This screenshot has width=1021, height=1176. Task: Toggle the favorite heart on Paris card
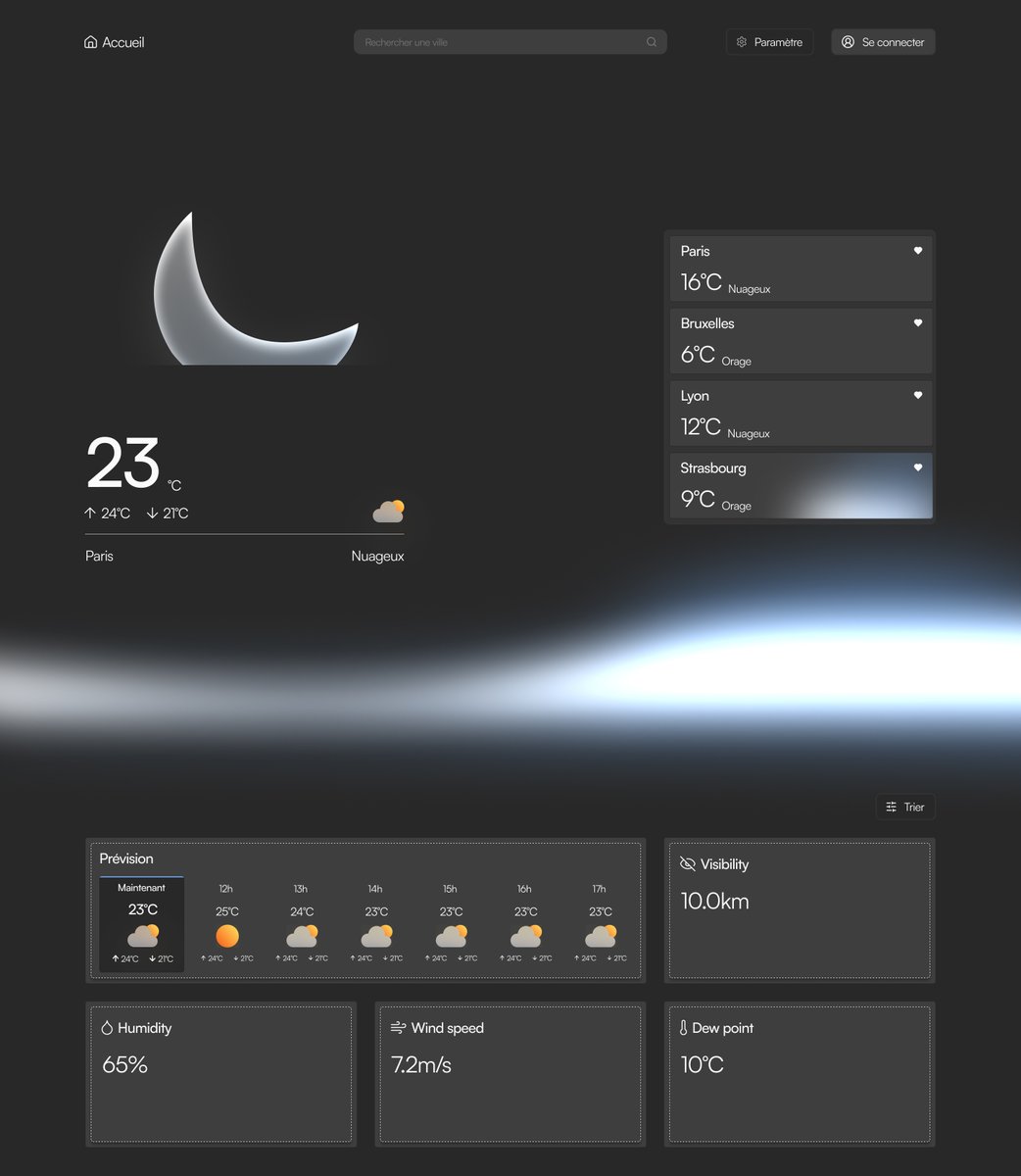tap(918, 251)
